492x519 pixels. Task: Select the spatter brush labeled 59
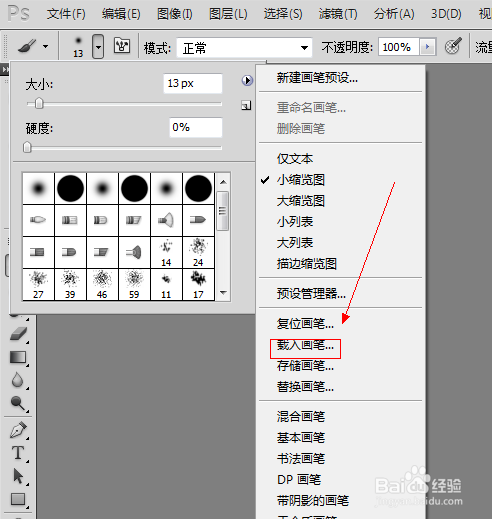point(134,284)
